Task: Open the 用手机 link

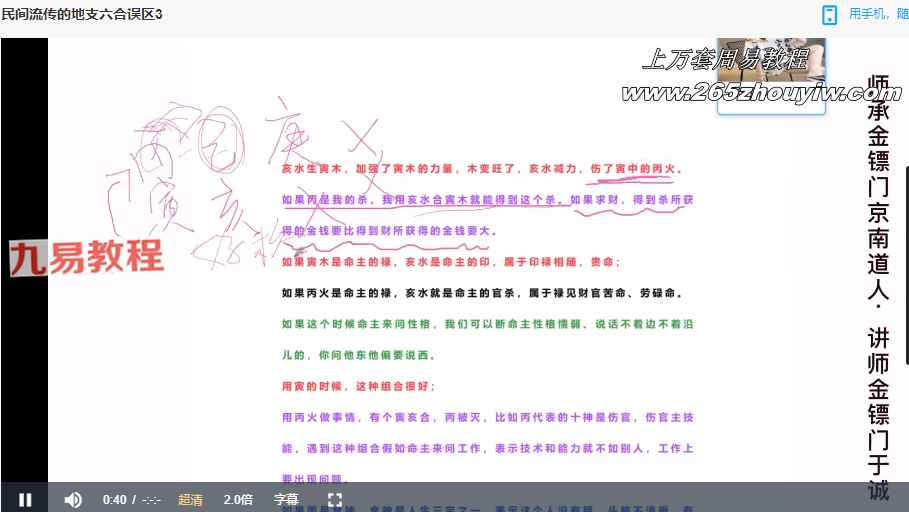Action: coord(878,14)
